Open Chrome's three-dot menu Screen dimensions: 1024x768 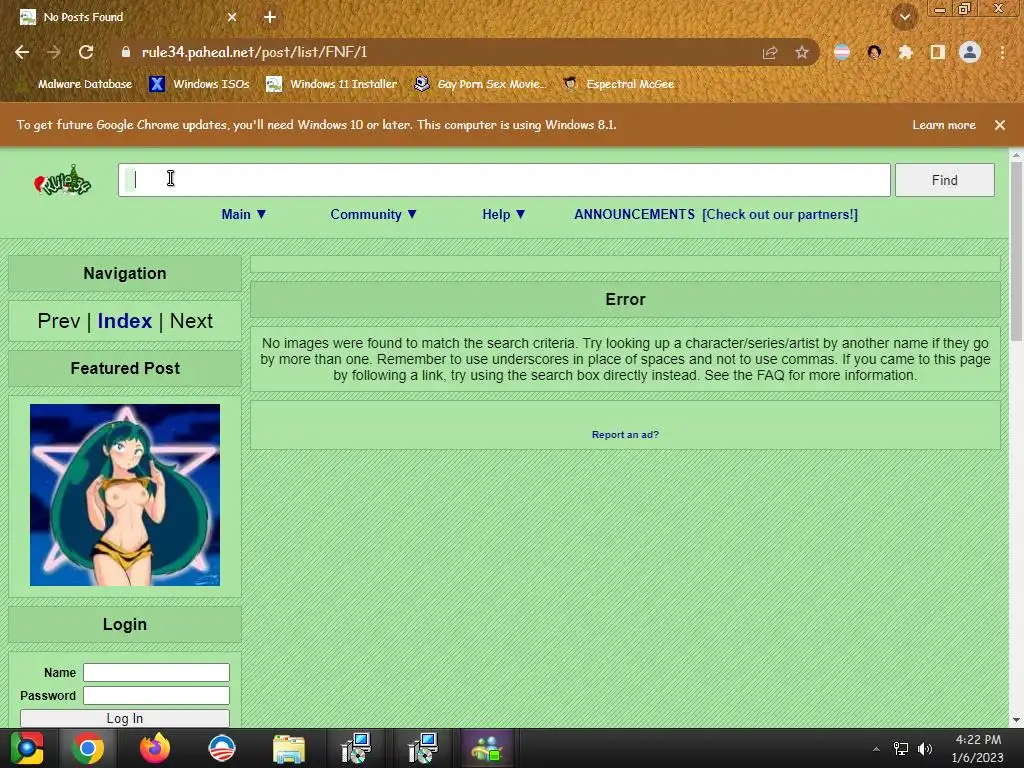(x=1002, y=52)
